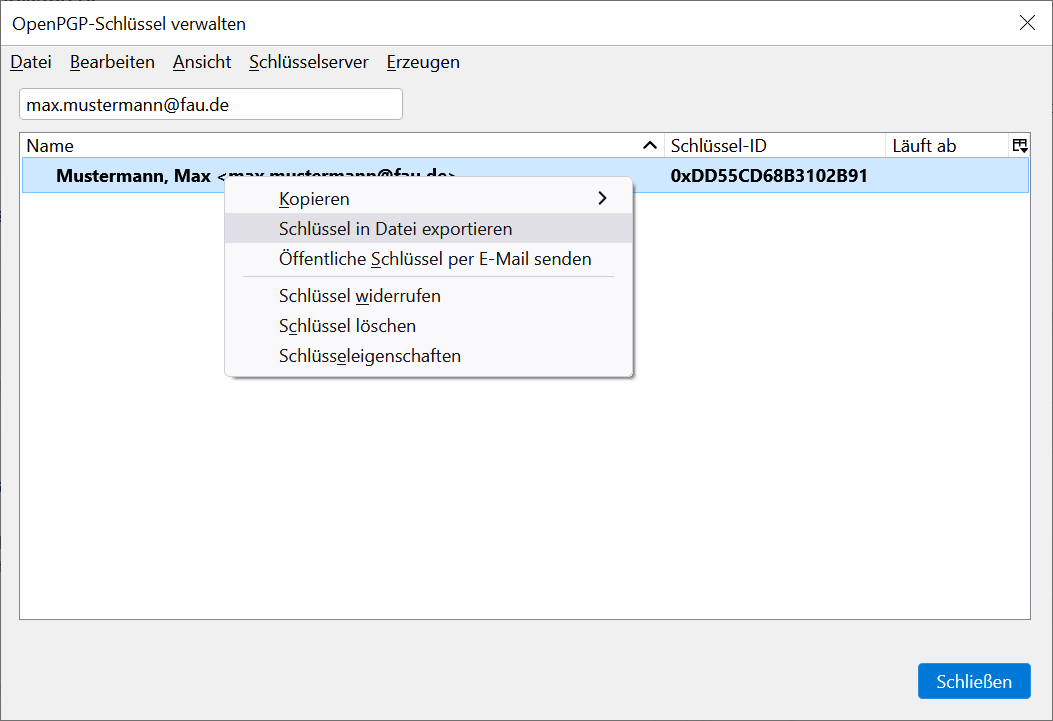Click the key search field with max.mustermann@fau.de
This screenshot has height=721, width=1053.
[x=210, y=104]
